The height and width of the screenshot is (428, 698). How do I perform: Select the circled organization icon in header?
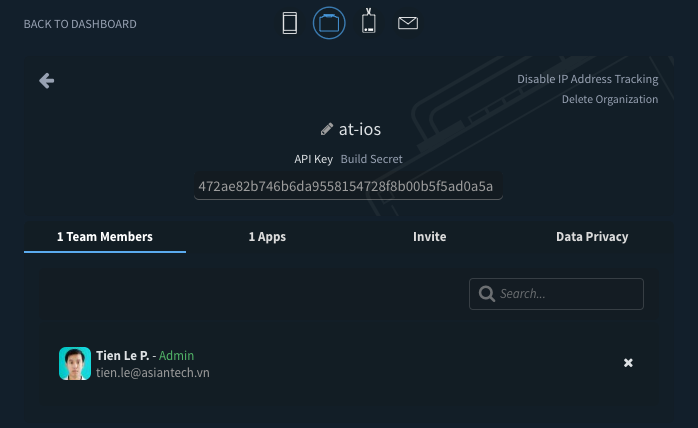(x=329, y=23)
